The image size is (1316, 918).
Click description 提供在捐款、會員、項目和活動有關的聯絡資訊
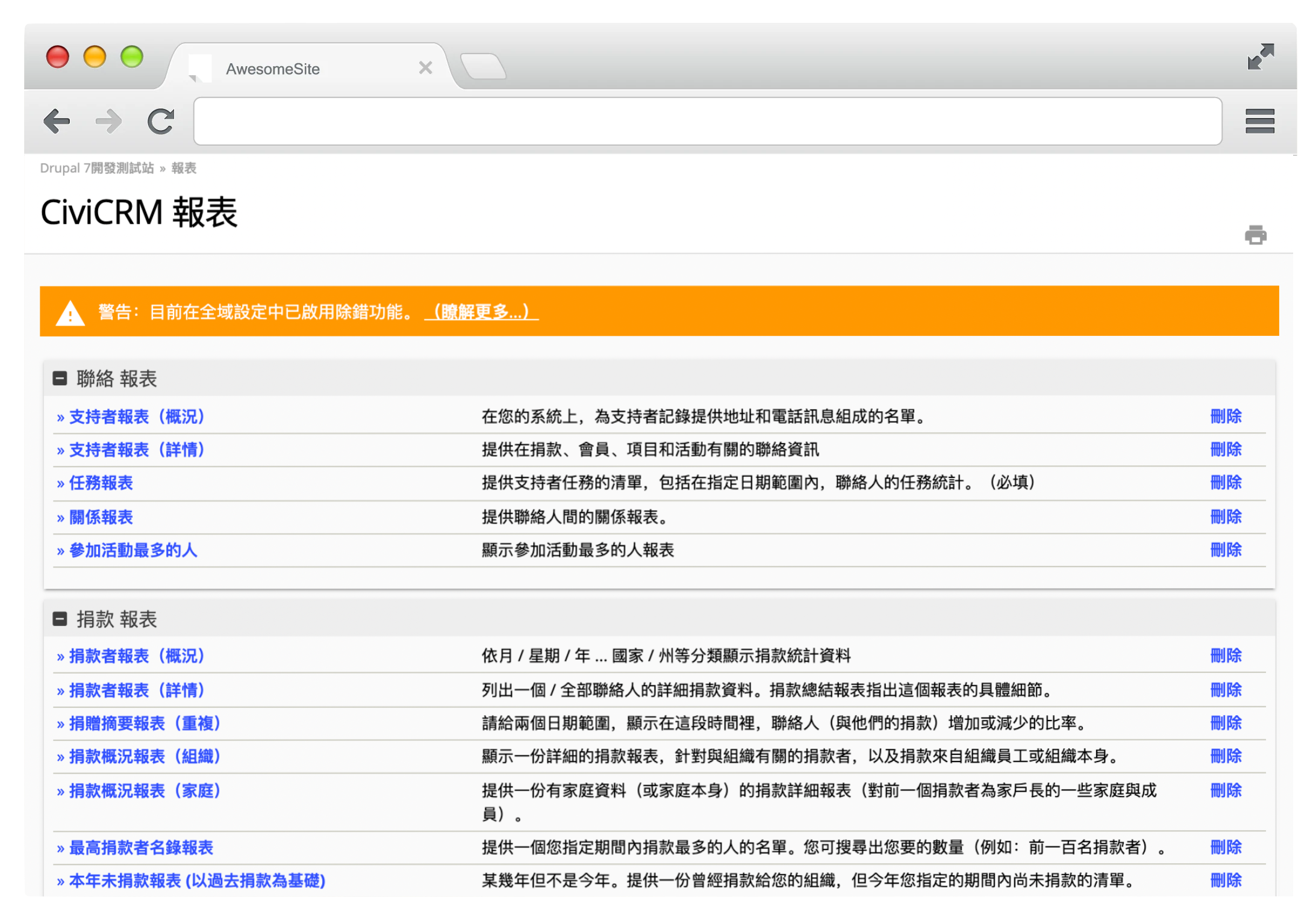650,450
